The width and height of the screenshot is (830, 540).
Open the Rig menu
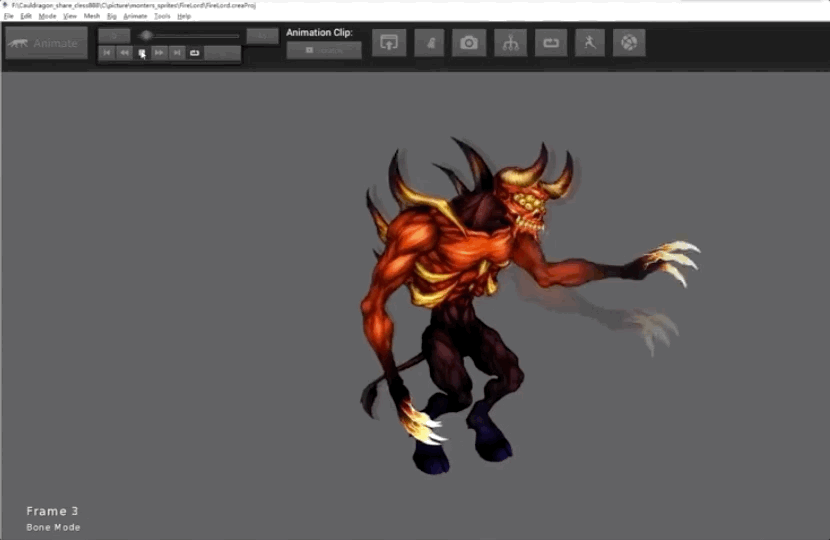click(112, 16)
